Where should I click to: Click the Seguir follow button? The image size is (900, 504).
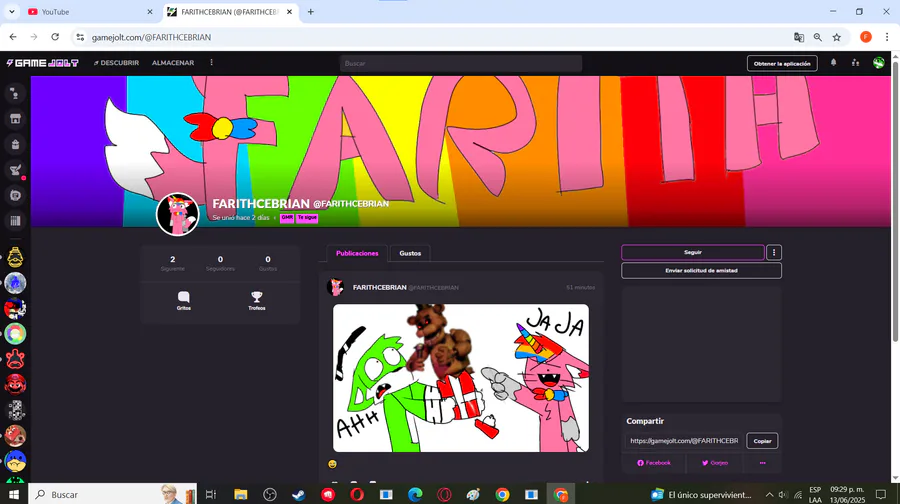click(x=693, y=253)
